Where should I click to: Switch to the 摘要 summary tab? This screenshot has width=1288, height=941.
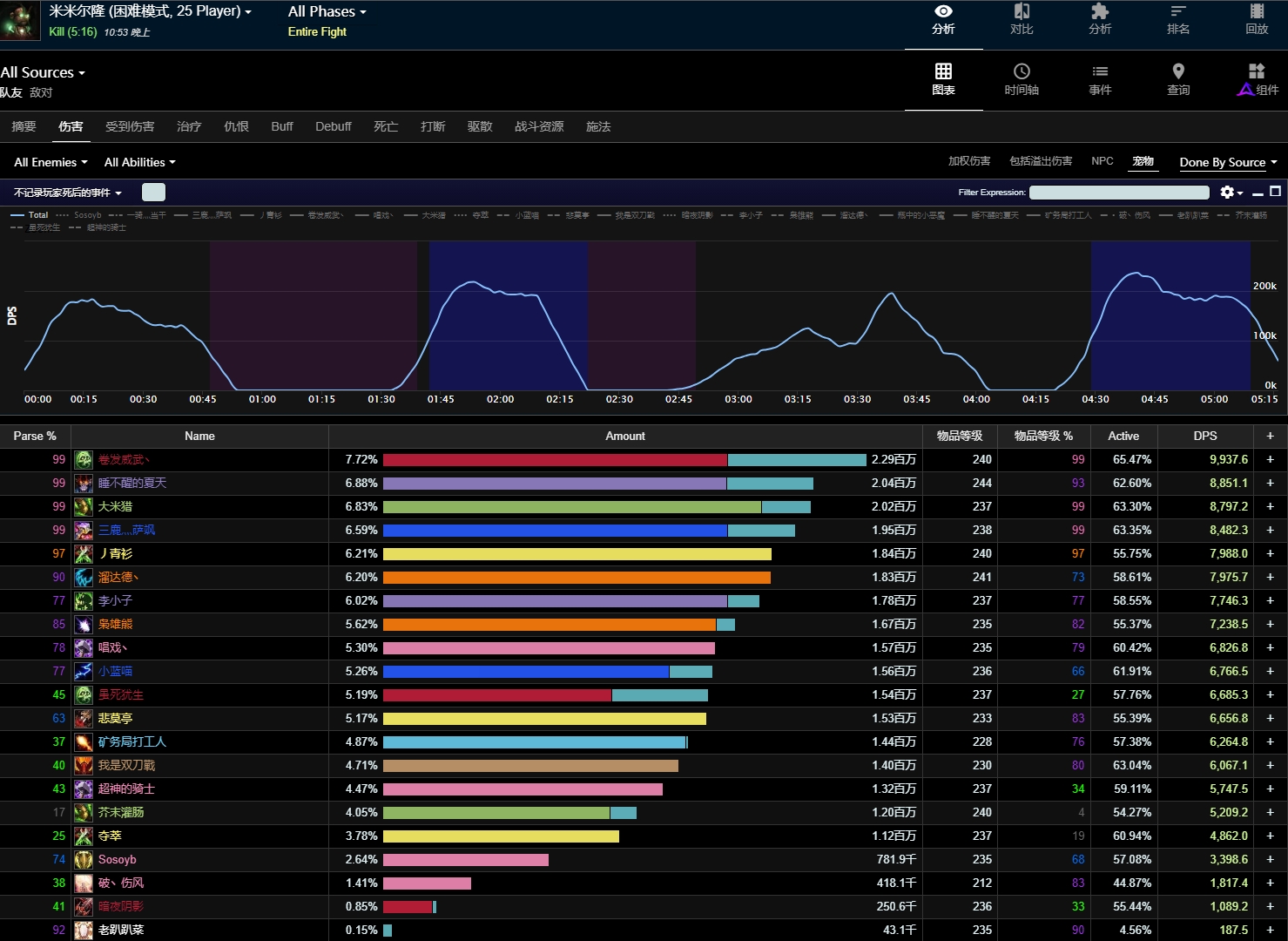point(24,126)
